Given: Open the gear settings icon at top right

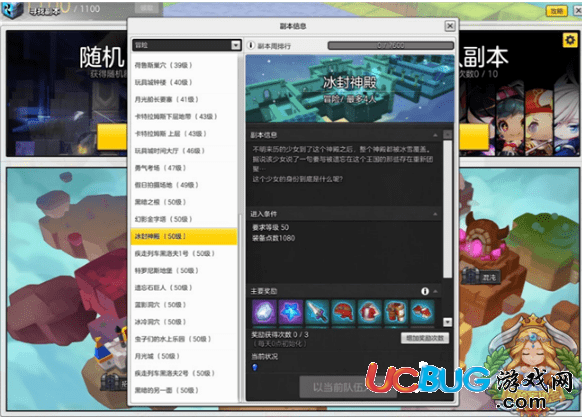Looking at the screenshot, I should coord(570,39).
